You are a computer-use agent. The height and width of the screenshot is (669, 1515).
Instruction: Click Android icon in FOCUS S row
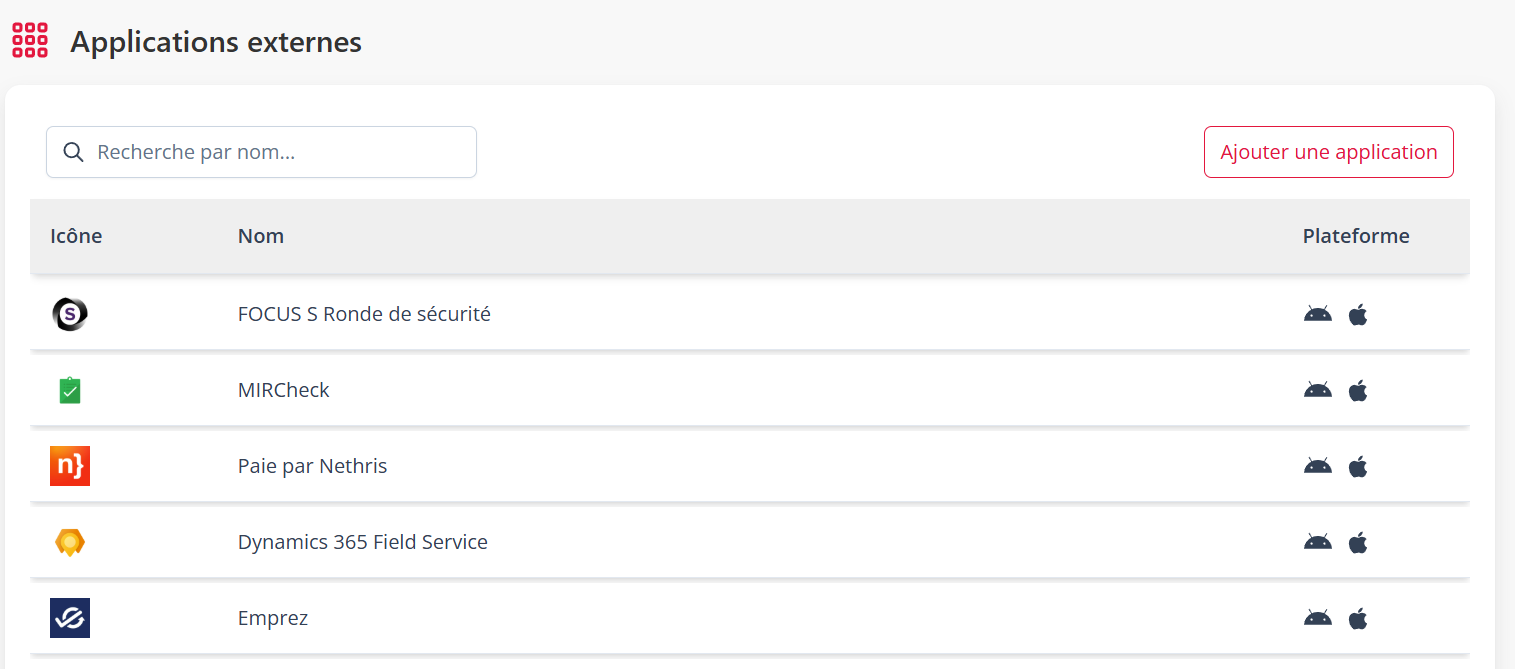1318,314
